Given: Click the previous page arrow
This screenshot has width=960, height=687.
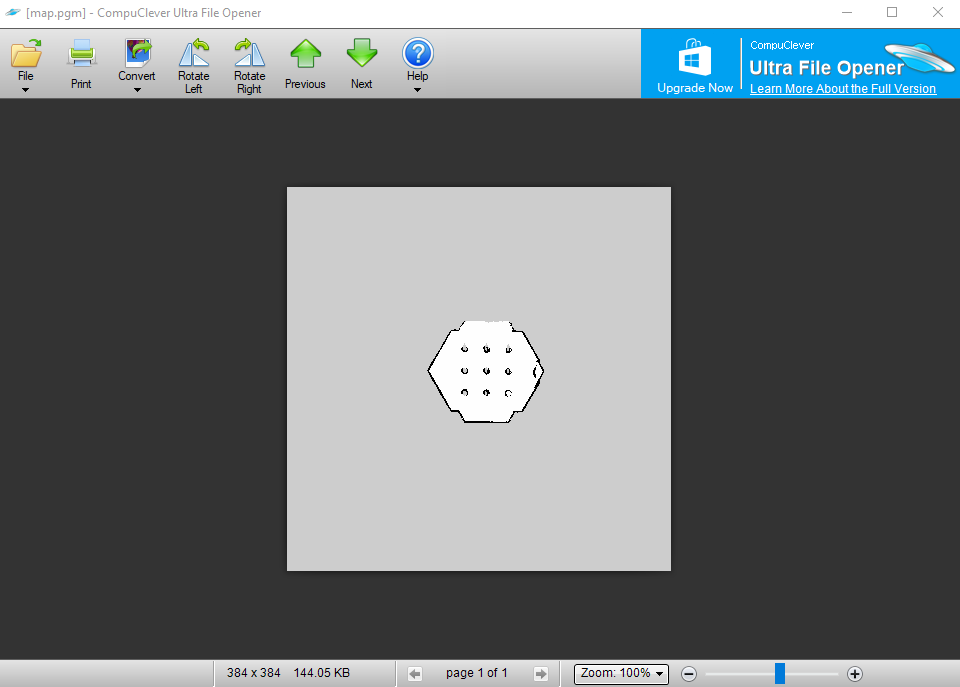Looking at the screenshot, I should (x=415, y=673).
